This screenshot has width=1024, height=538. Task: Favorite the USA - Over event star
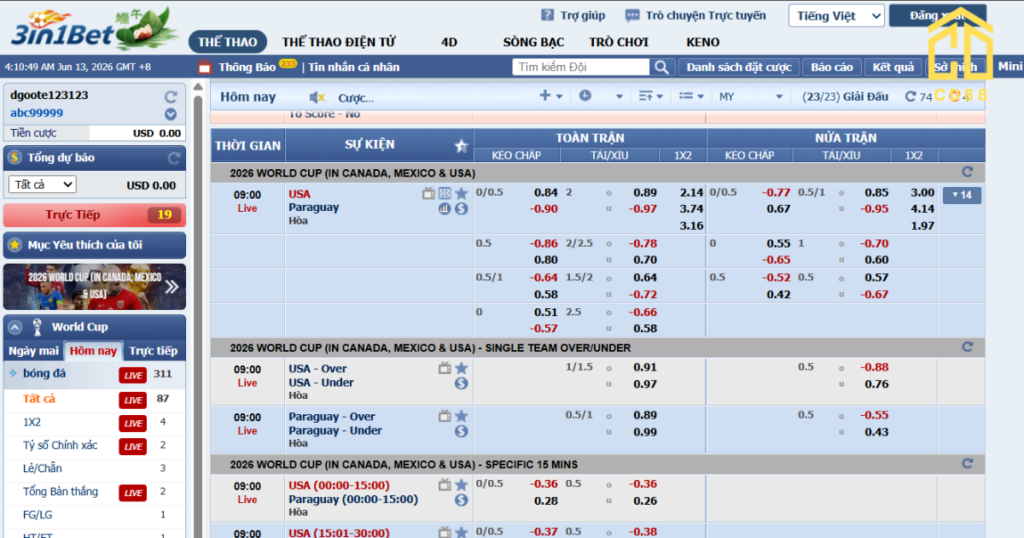tap(461, 368)
